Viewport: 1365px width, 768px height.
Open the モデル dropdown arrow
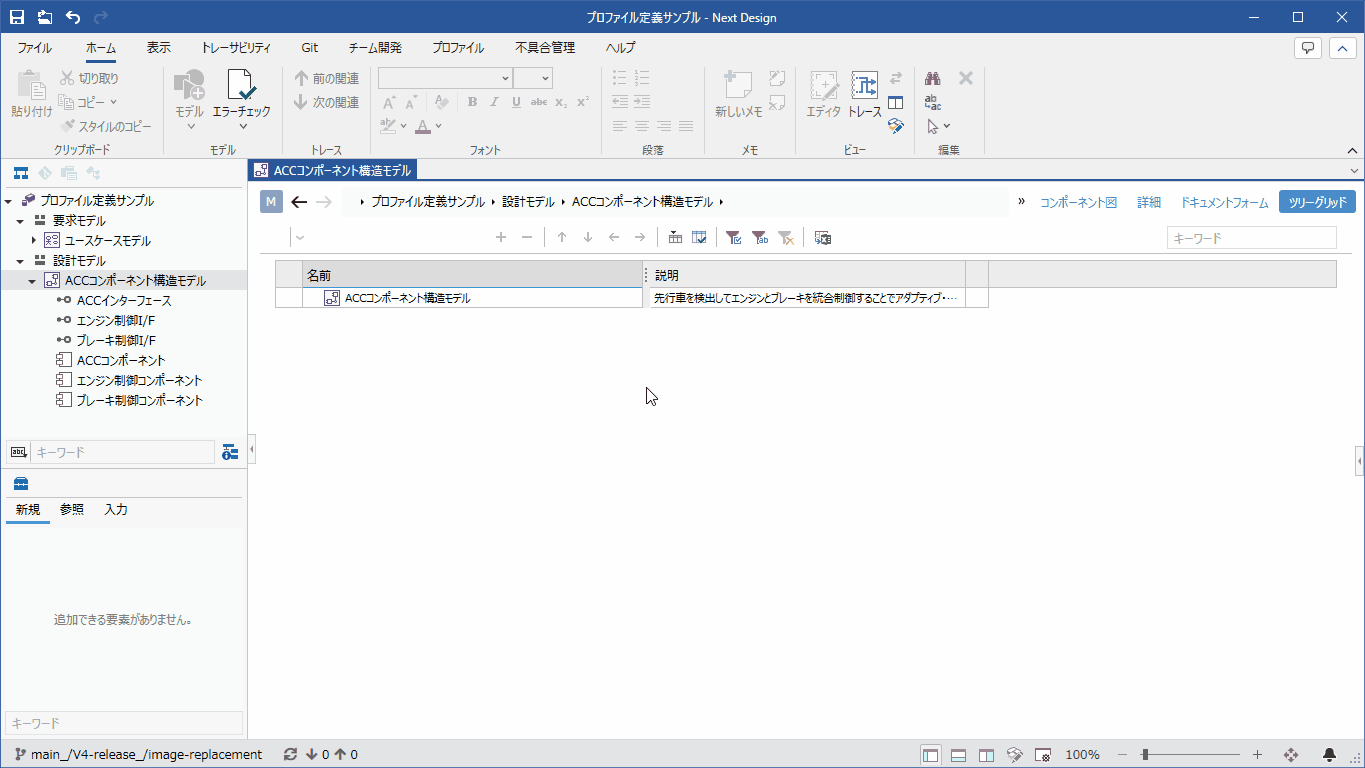(189, 126)
